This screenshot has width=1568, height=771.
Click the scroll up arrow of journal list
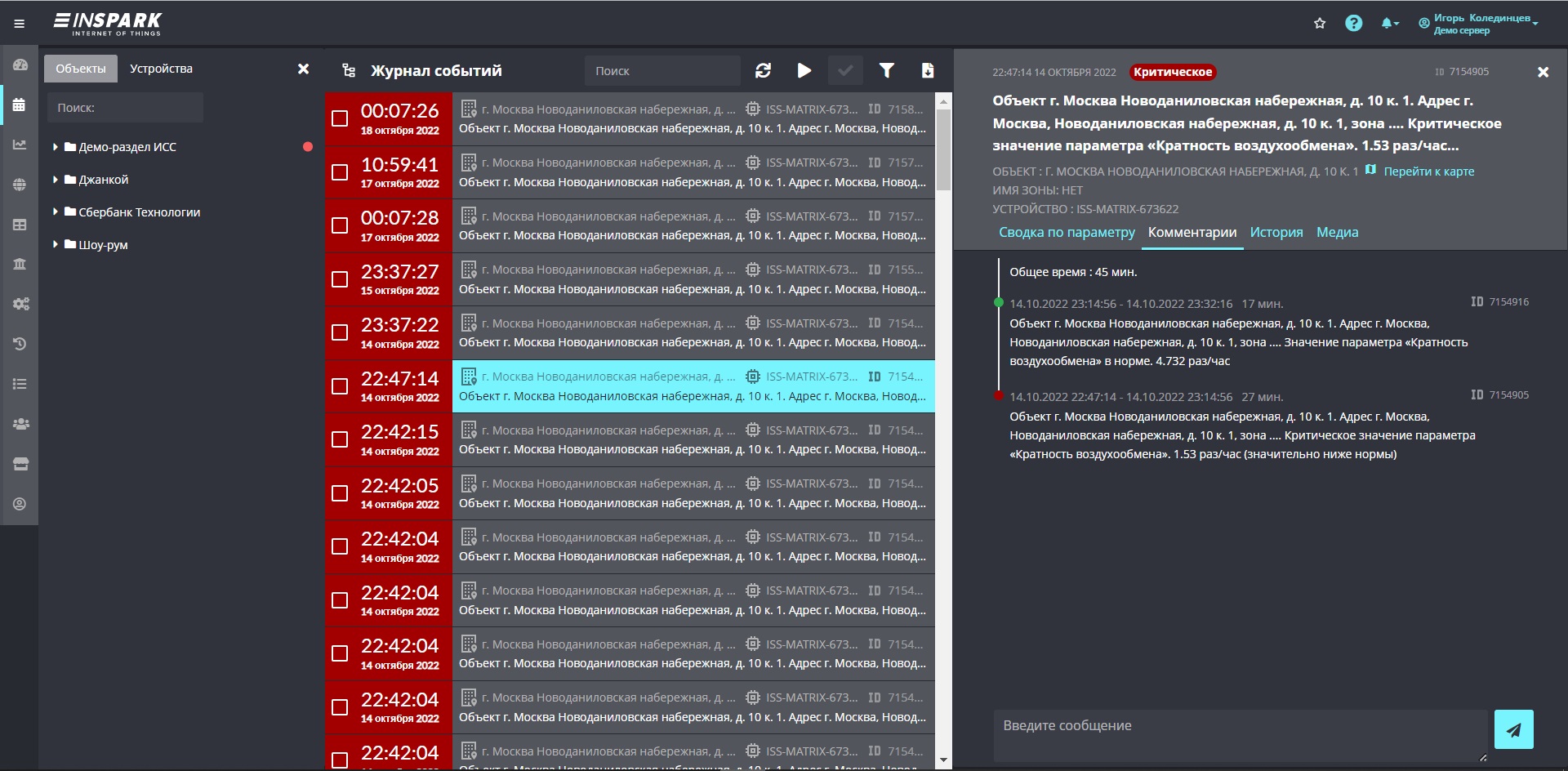(x=943, y=102)
